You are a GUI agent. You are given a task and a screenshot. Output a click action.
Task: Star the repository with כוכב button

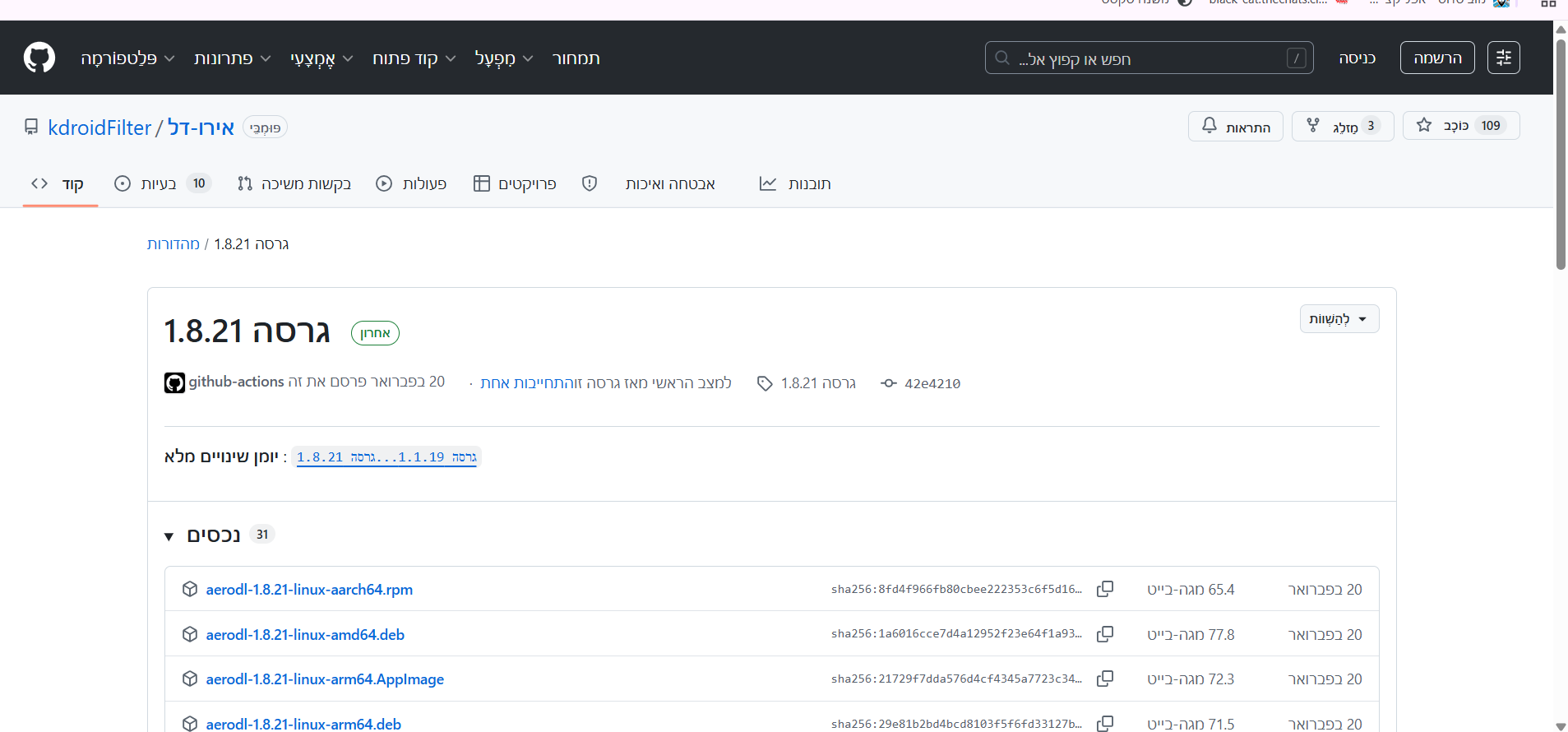click(x=1461, y=126)
